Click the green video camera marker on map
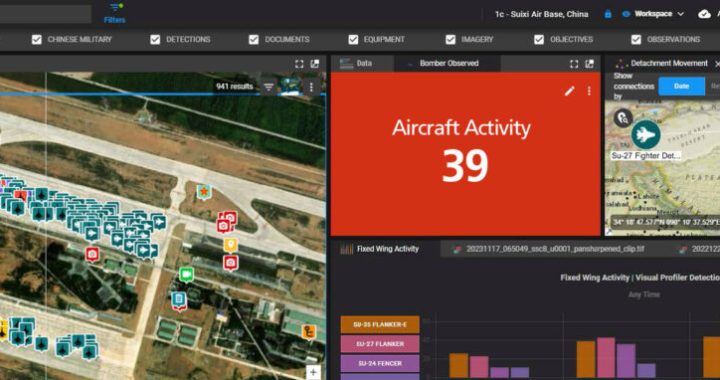 [x=186, y=275]
